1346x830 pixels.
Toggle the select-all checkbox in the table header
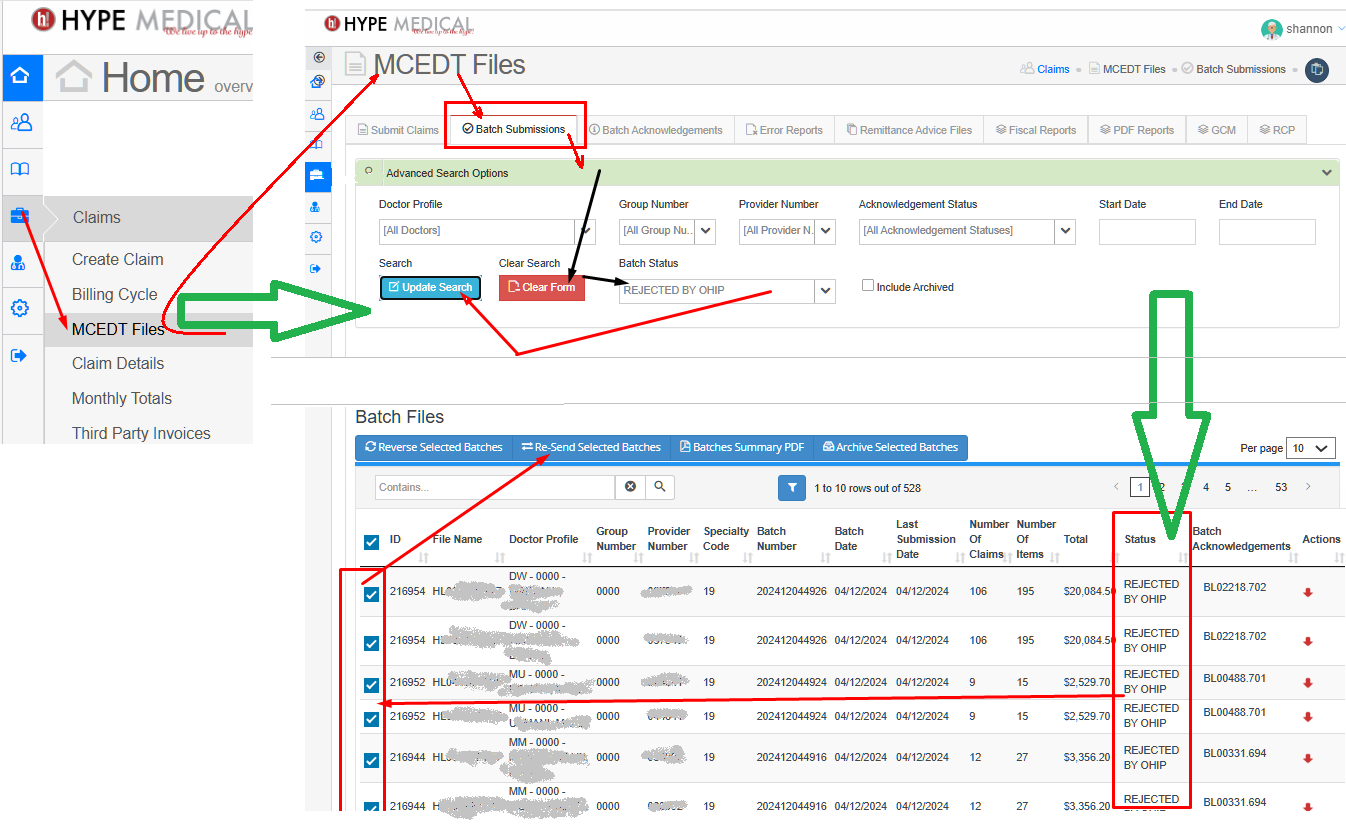[371, 542]
